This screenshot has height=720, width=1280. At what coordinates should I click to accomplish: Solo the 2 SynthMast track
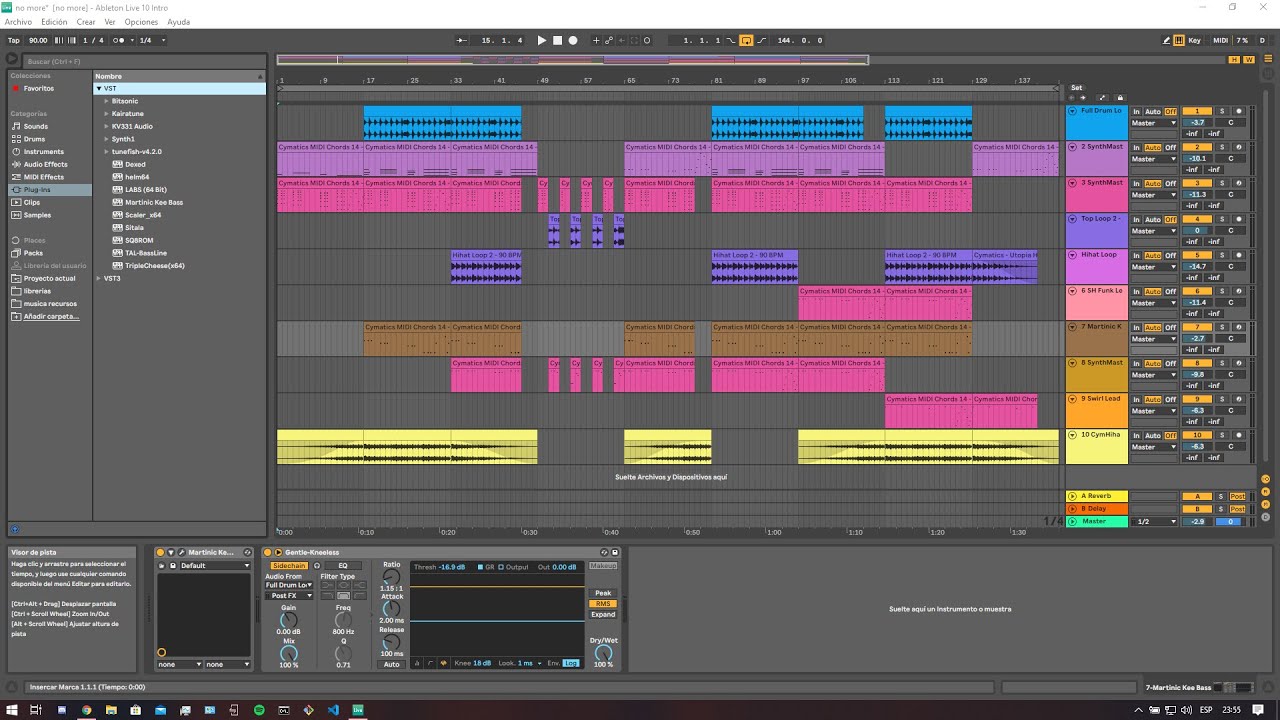point(1221,147)
